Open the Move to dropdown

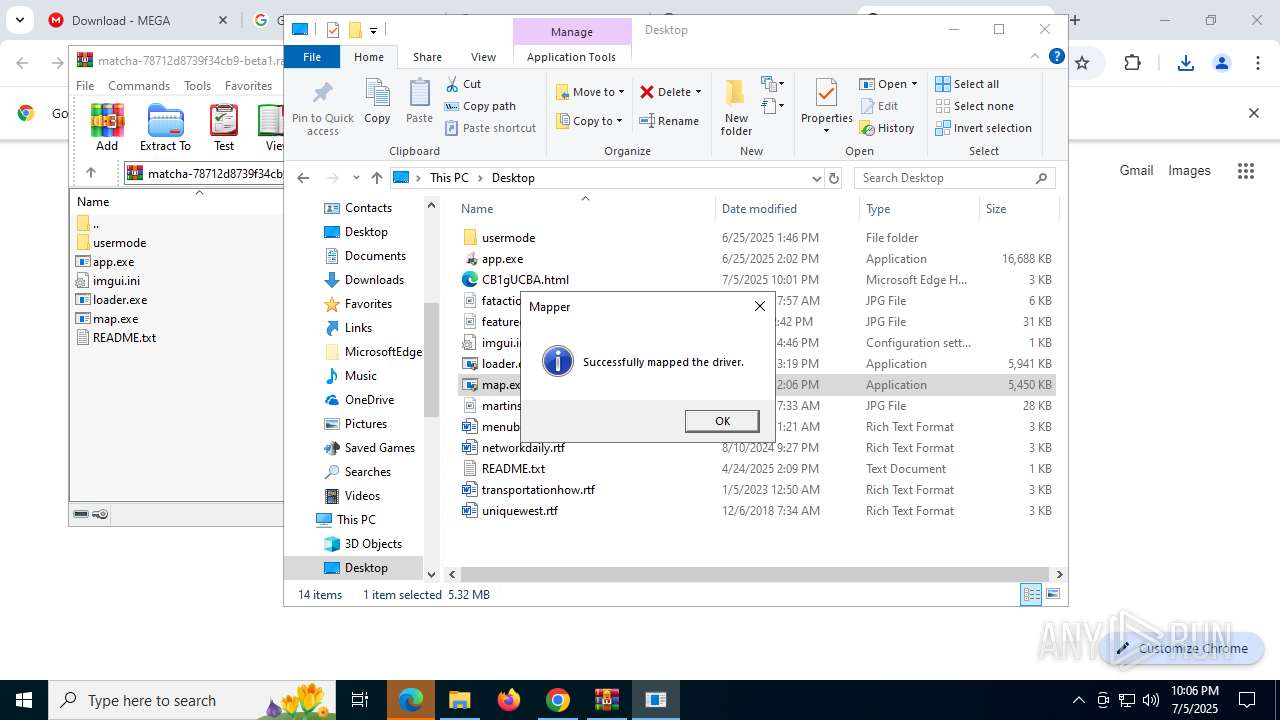click(590, 92)
